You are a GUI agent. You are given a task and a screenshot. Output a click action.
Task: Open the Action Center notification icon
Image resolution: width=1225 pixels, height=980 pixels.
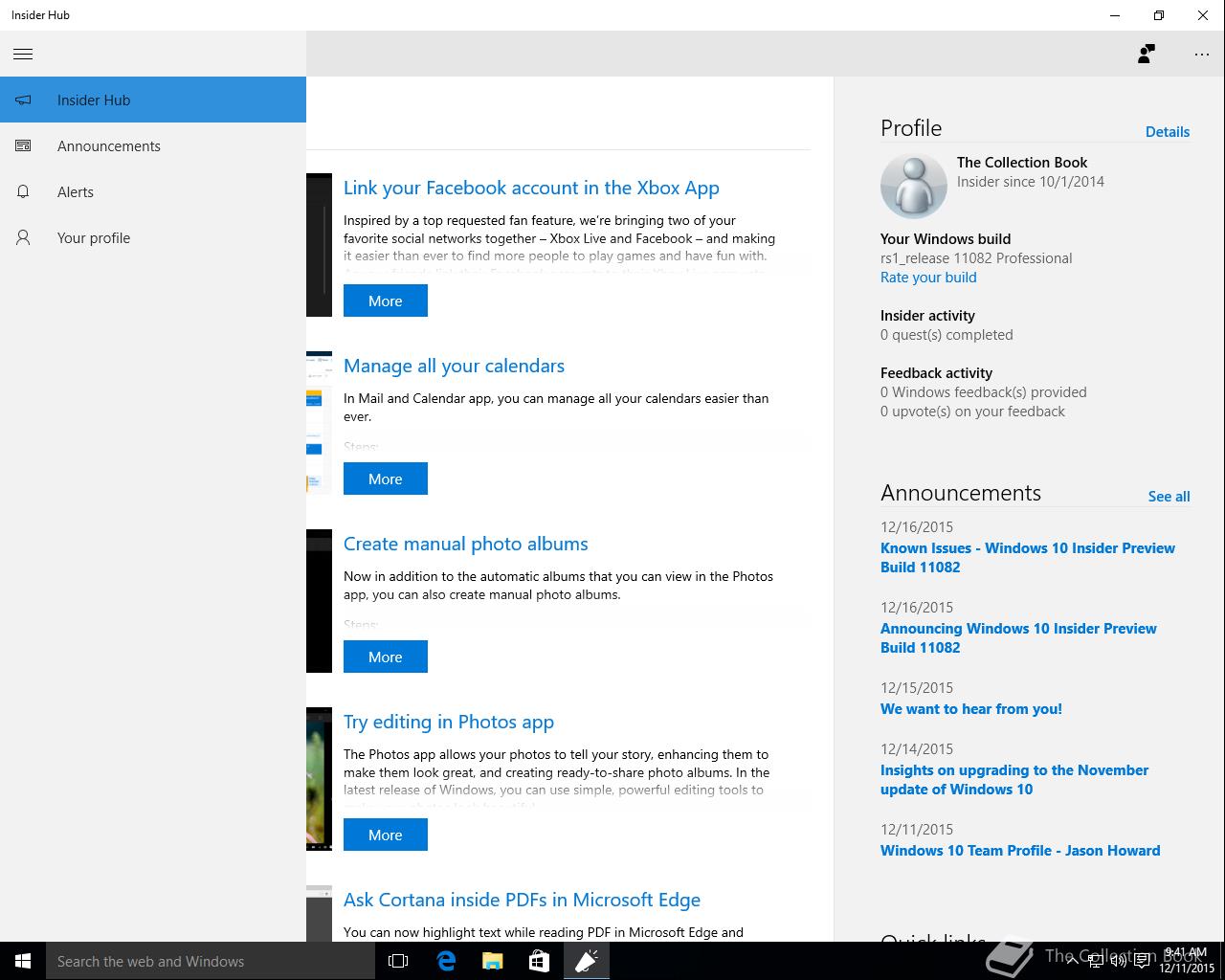[1142, 961]
